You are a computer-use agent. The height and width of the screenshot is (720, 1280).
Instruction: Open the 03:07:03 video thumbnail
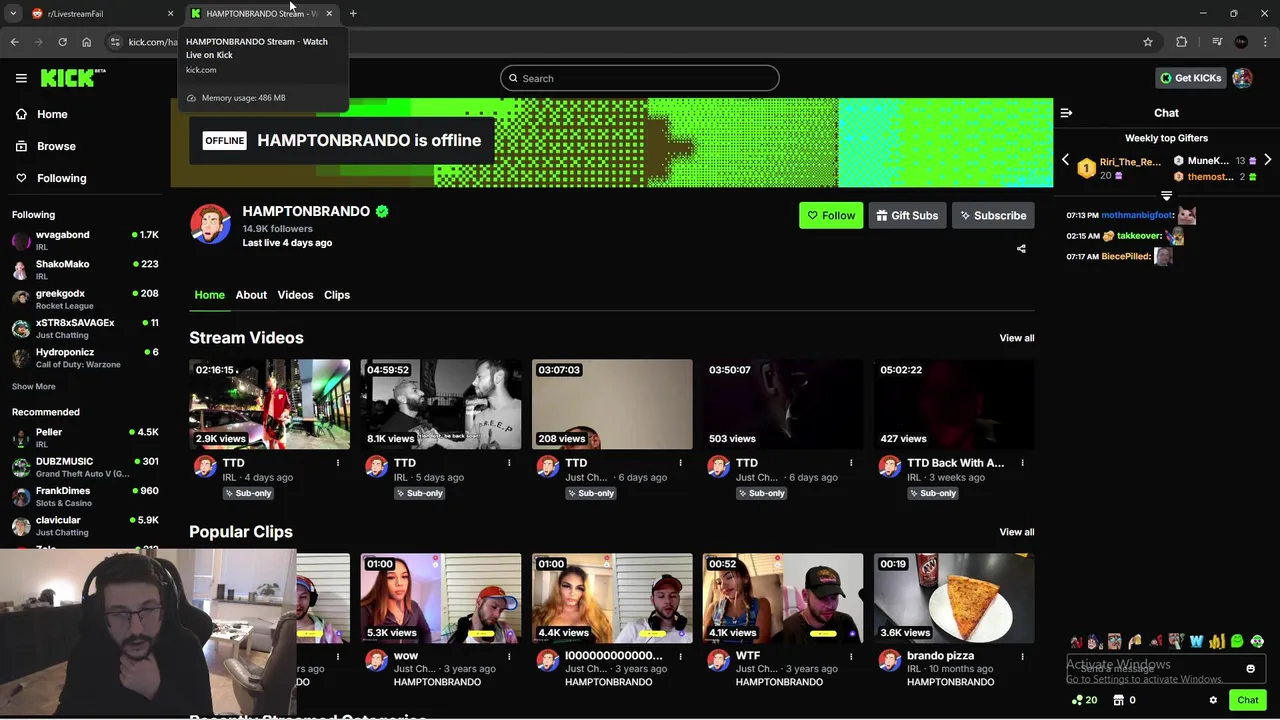[x=612, y=404]
